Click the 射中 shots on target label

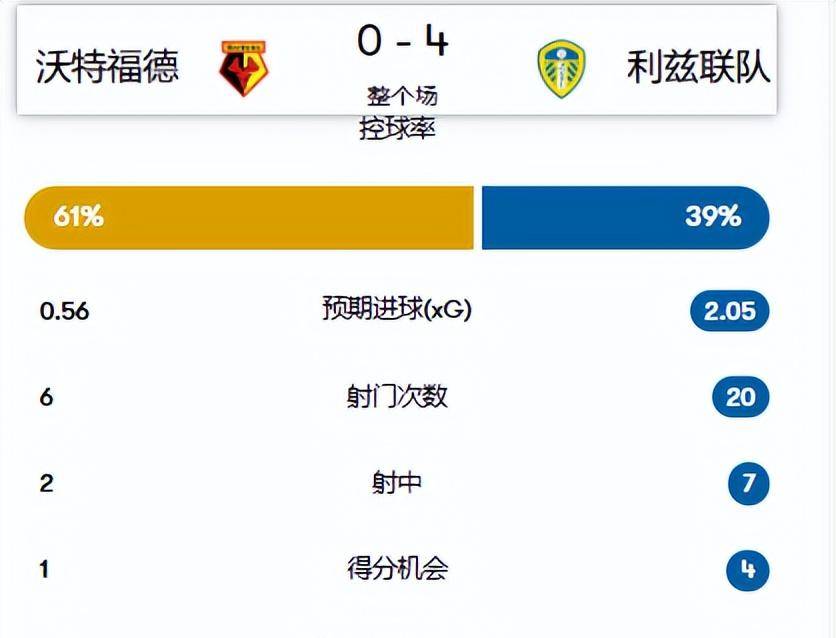coord(396,483)
